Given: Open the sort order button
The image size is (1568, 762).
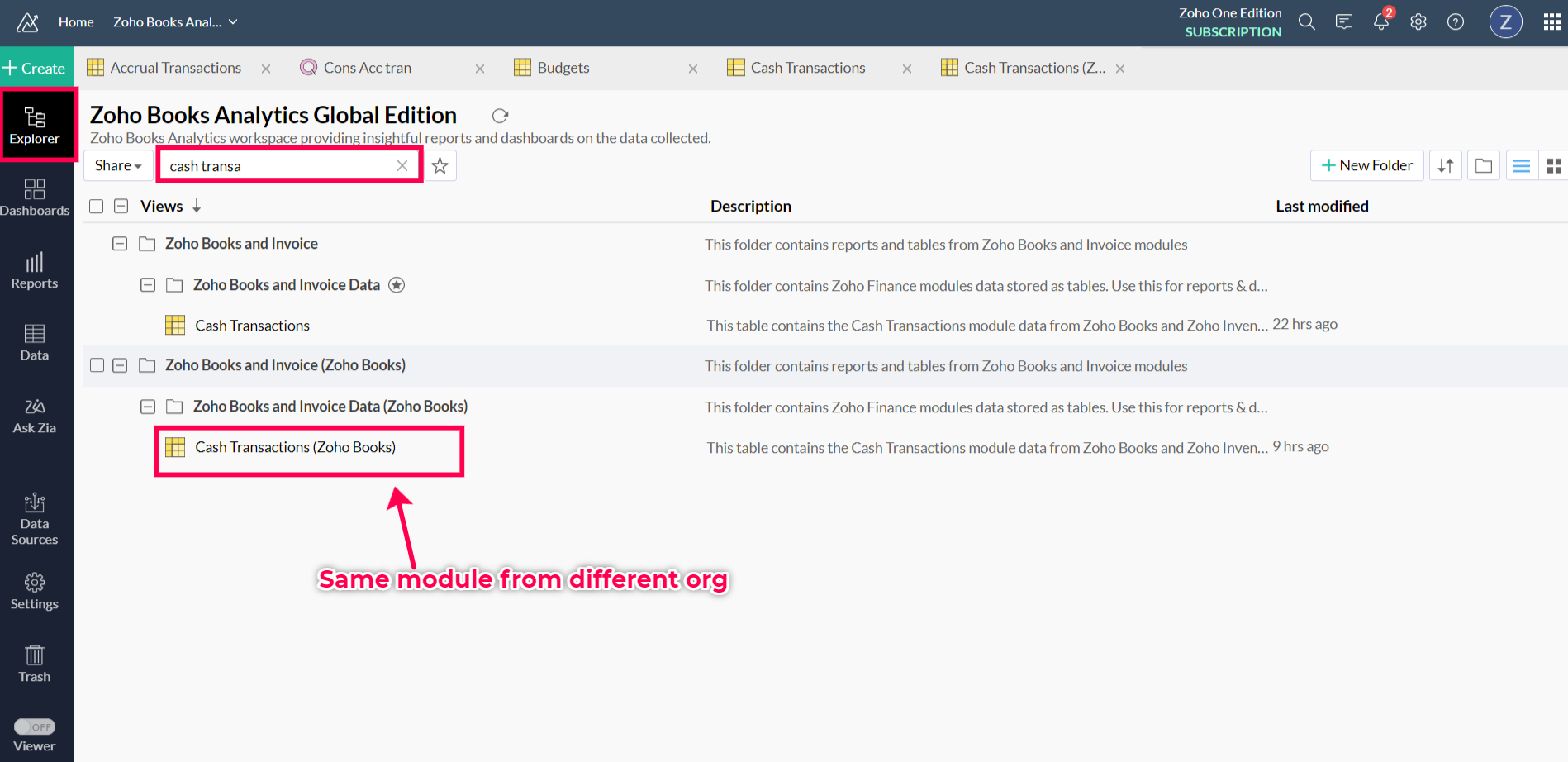Looking at the screenshot, I should (1446, 166).
